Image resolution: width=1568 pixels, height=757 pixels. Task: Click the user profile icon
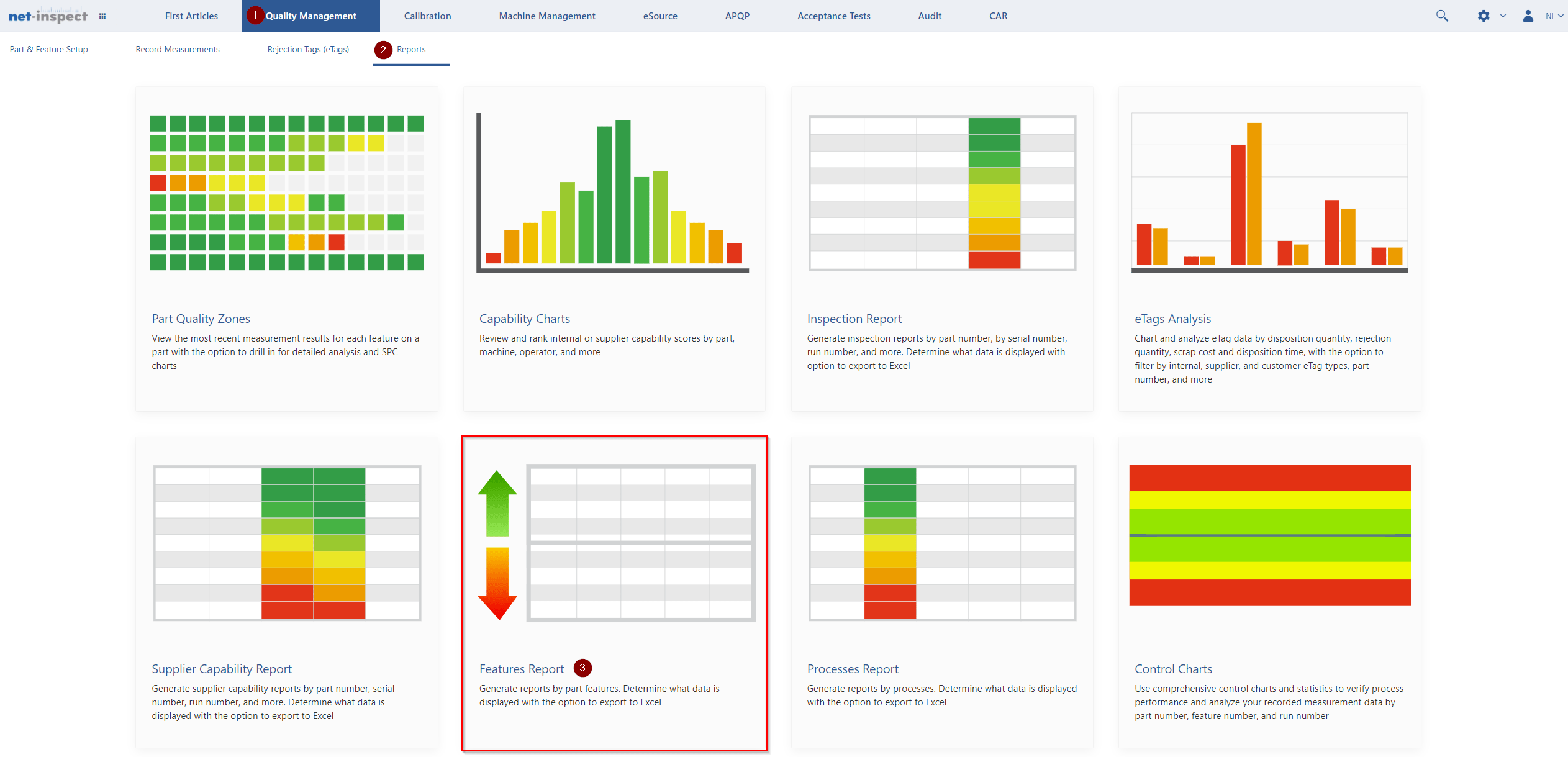(x=1528, y=16)
